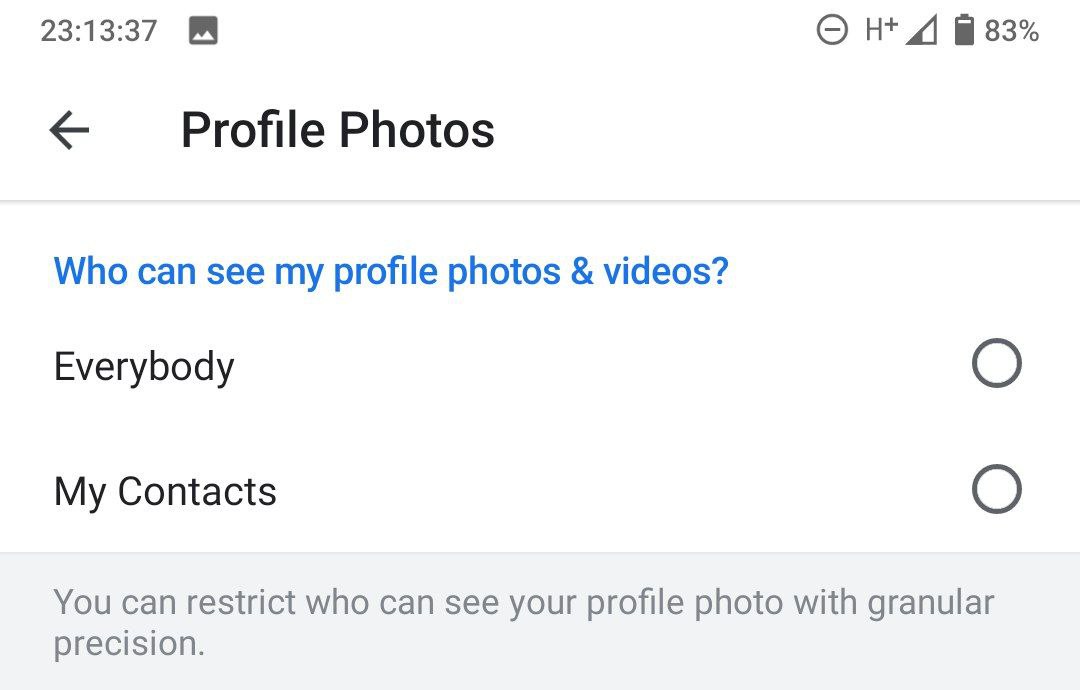The height and width of the screenshot is (690, 1080).
Task: Tap the do-not-disturb status icon
Action: click(832, 30)
